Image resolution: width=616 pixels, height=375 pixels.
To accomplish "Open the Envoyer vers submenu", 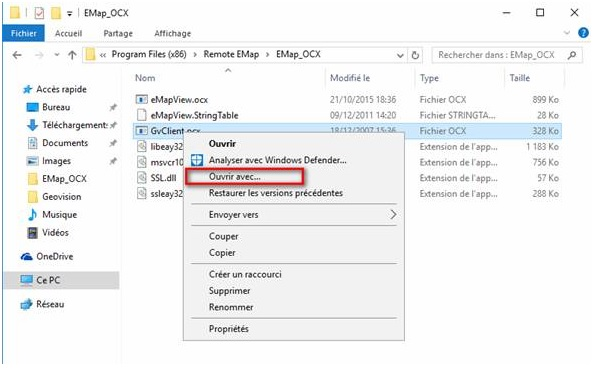I will (x=293, y=215).
